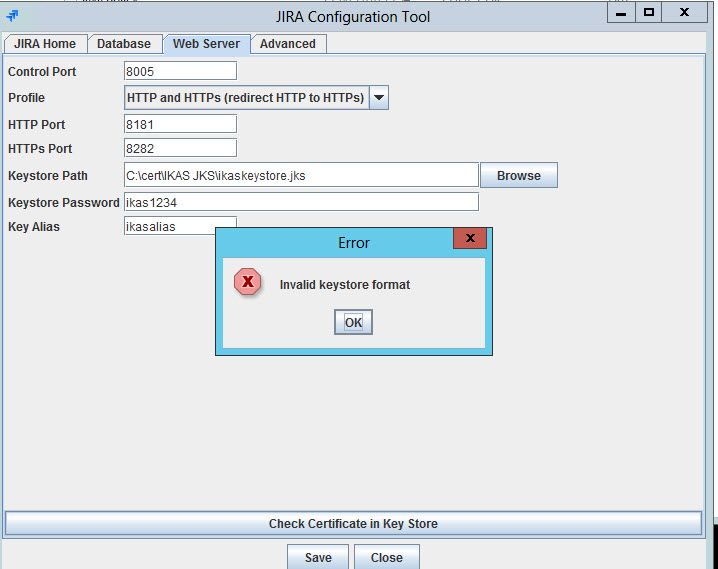Click the 'Profile' label
718x569 pixels.
coord(27,98)
